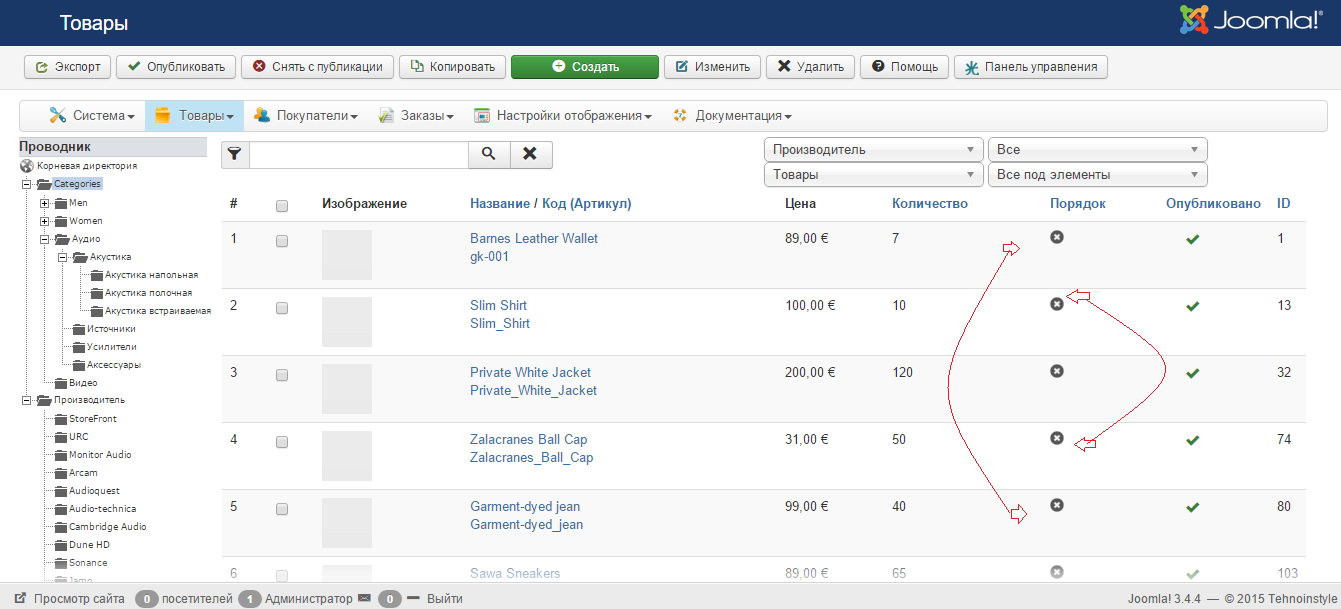Open Zalacranes Ball Cap product link
Screen dimensions: 1341x609
pos(528,439)
